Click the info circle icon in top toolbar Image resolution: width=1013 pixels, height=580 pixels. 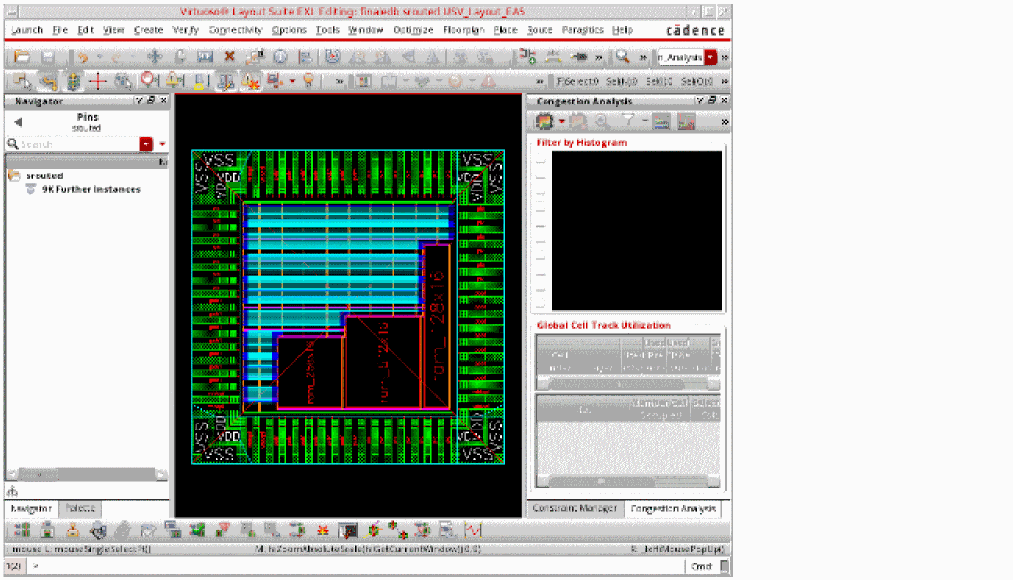coord(281,57)
